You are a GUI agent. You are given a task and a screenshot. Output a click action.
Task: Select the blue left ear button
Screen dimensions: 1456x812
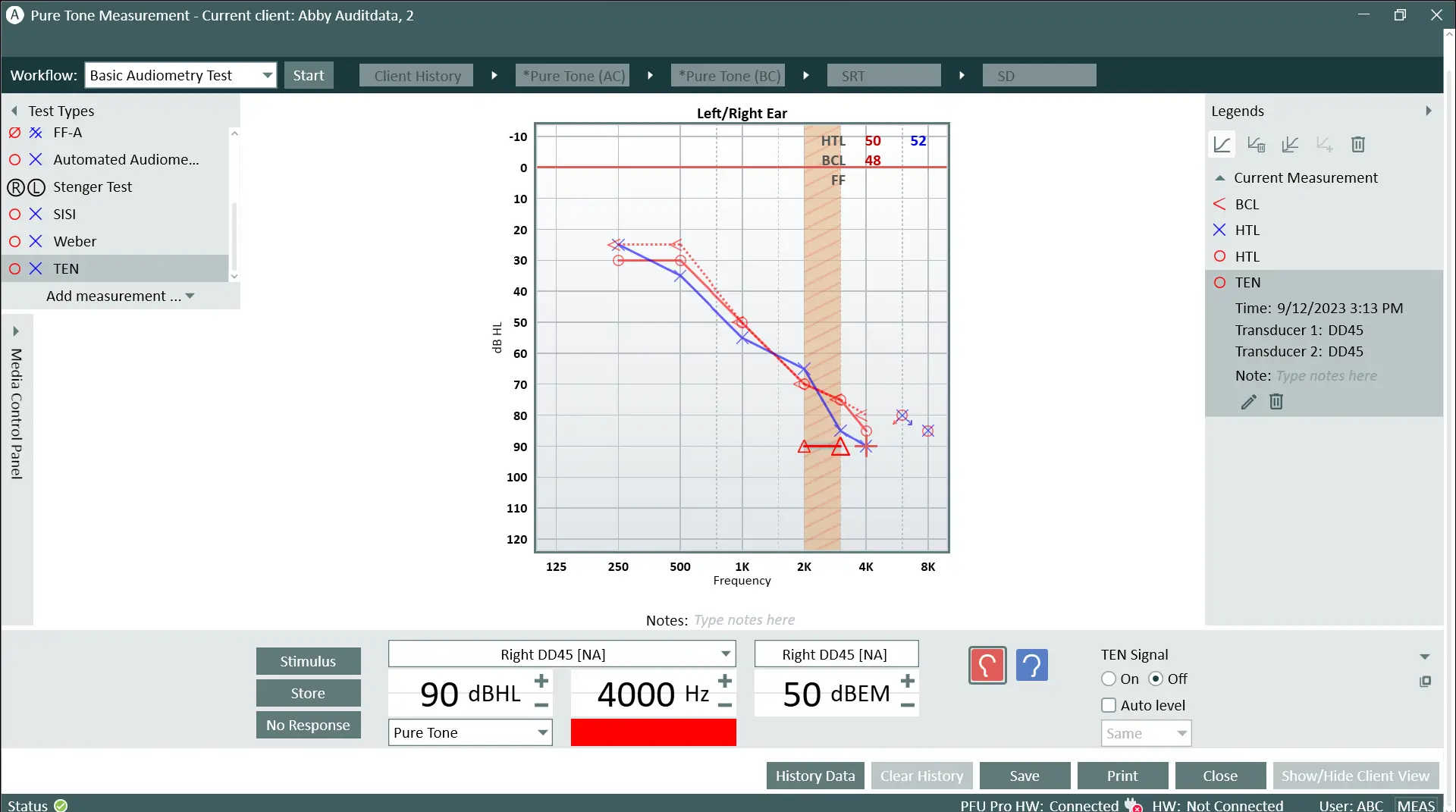tap(1031, 666)
